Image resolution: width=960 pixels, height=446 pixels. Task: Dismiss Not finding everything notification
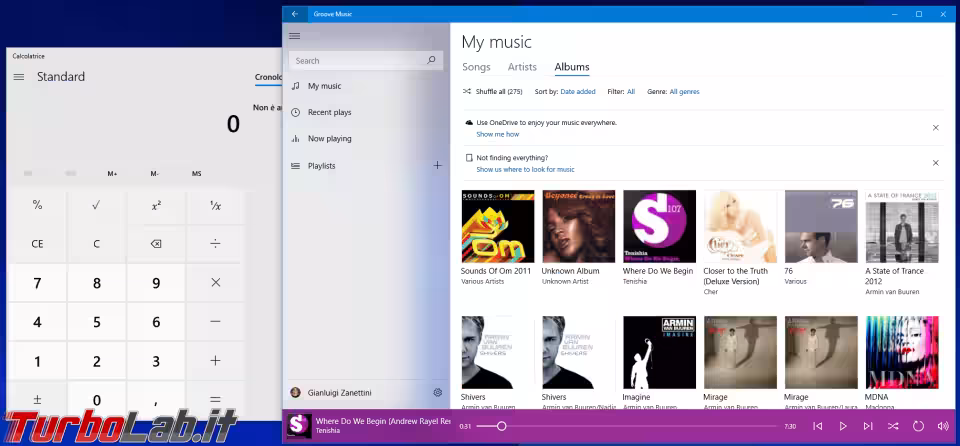(936, 163)
